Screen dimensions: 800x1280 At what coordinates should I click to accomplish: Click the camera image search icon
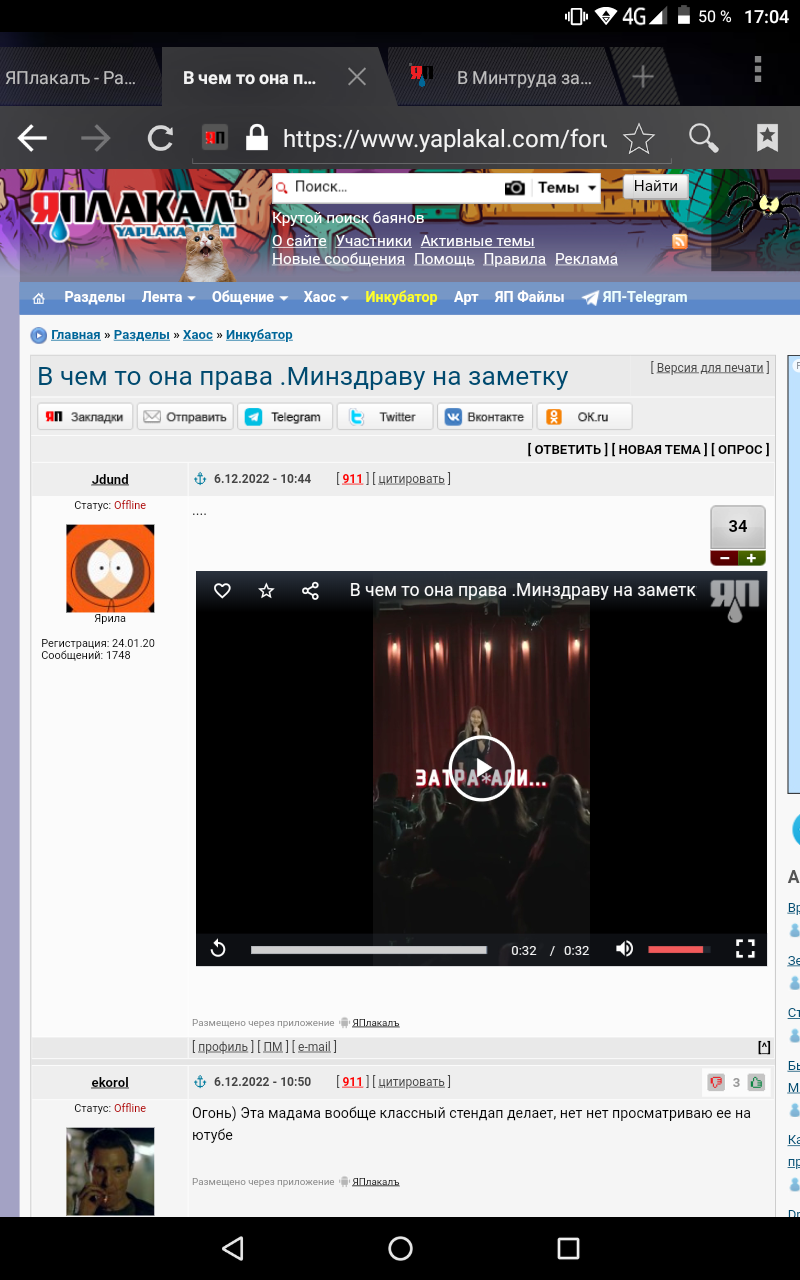(514, 188)
